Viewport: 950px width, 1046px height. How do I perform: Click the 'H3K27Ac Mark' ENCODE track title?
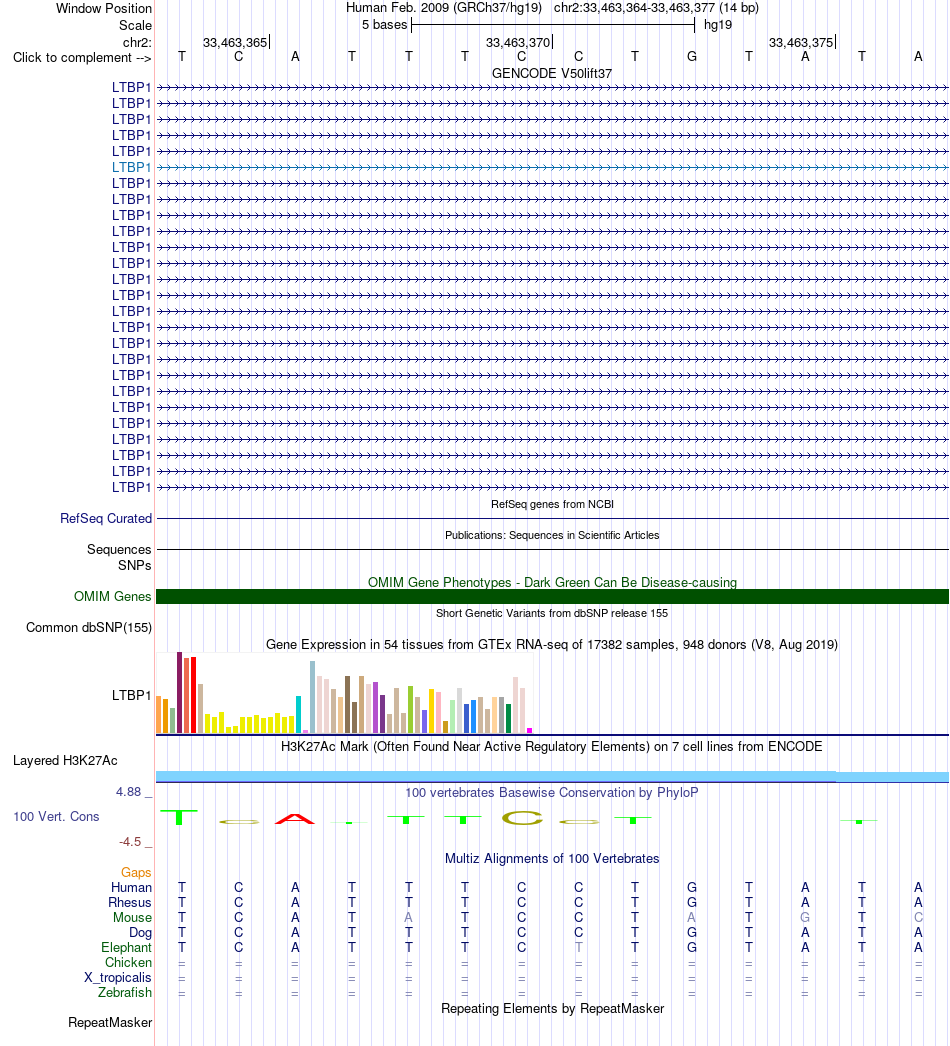point(552,746)
